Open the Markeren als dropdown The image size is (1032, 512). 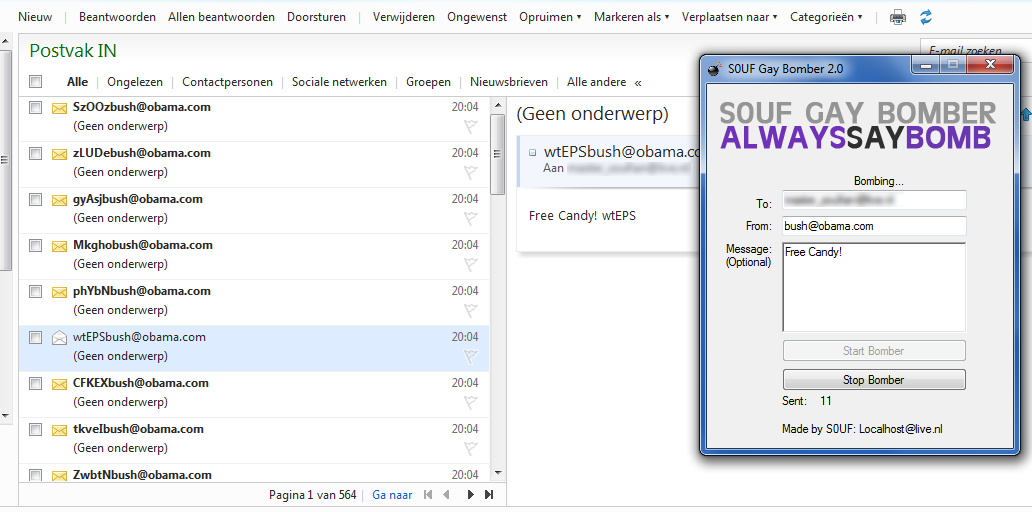631,17
